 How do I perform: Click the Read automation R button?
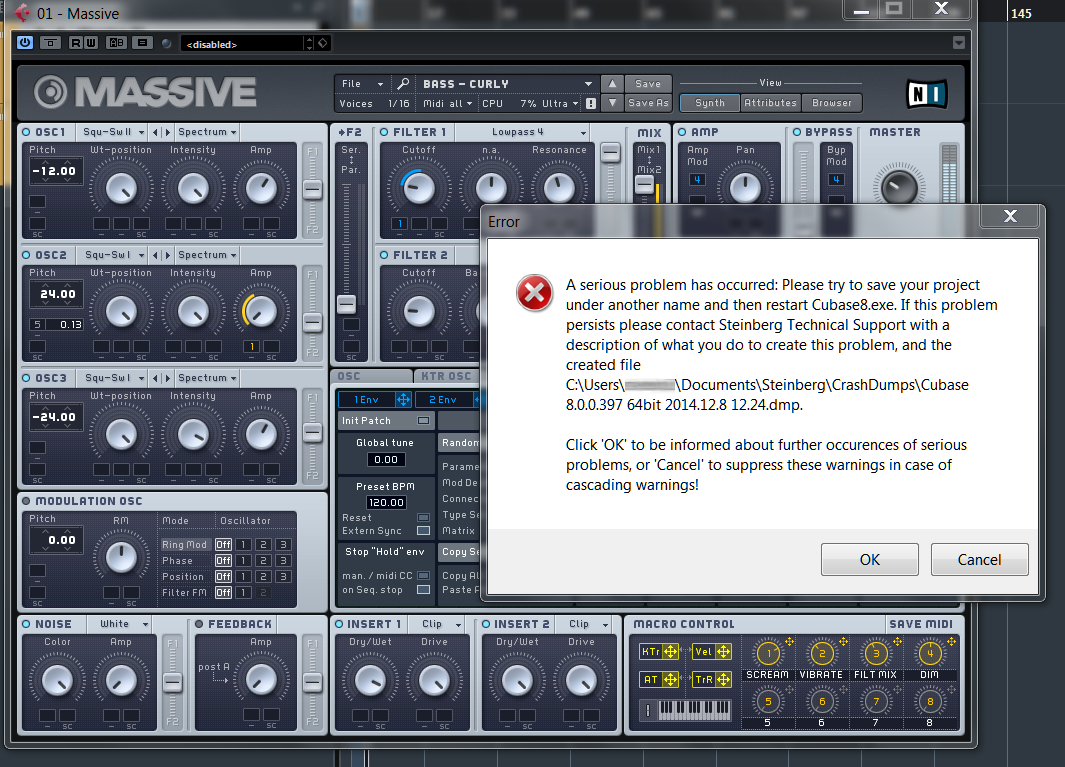point(76,43)
